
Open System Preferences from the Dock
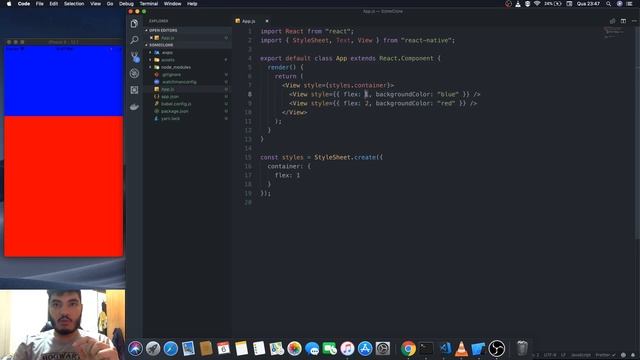[383, 349]
